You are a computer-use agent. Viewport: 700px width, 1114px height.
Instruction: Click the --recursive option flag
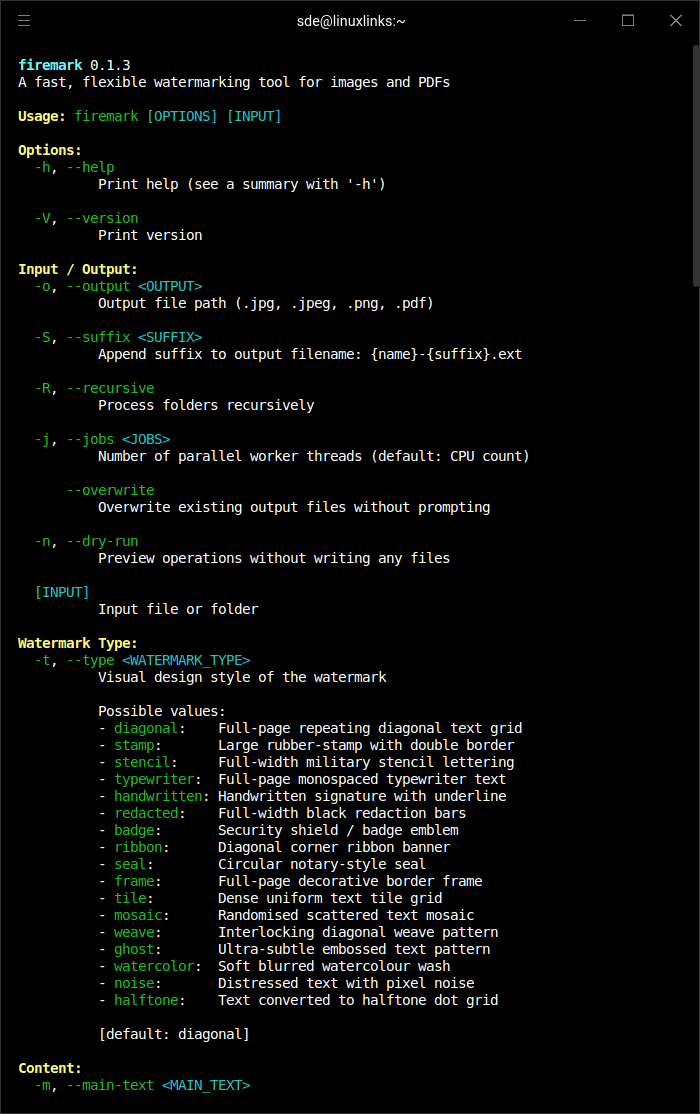coord(110,388)
